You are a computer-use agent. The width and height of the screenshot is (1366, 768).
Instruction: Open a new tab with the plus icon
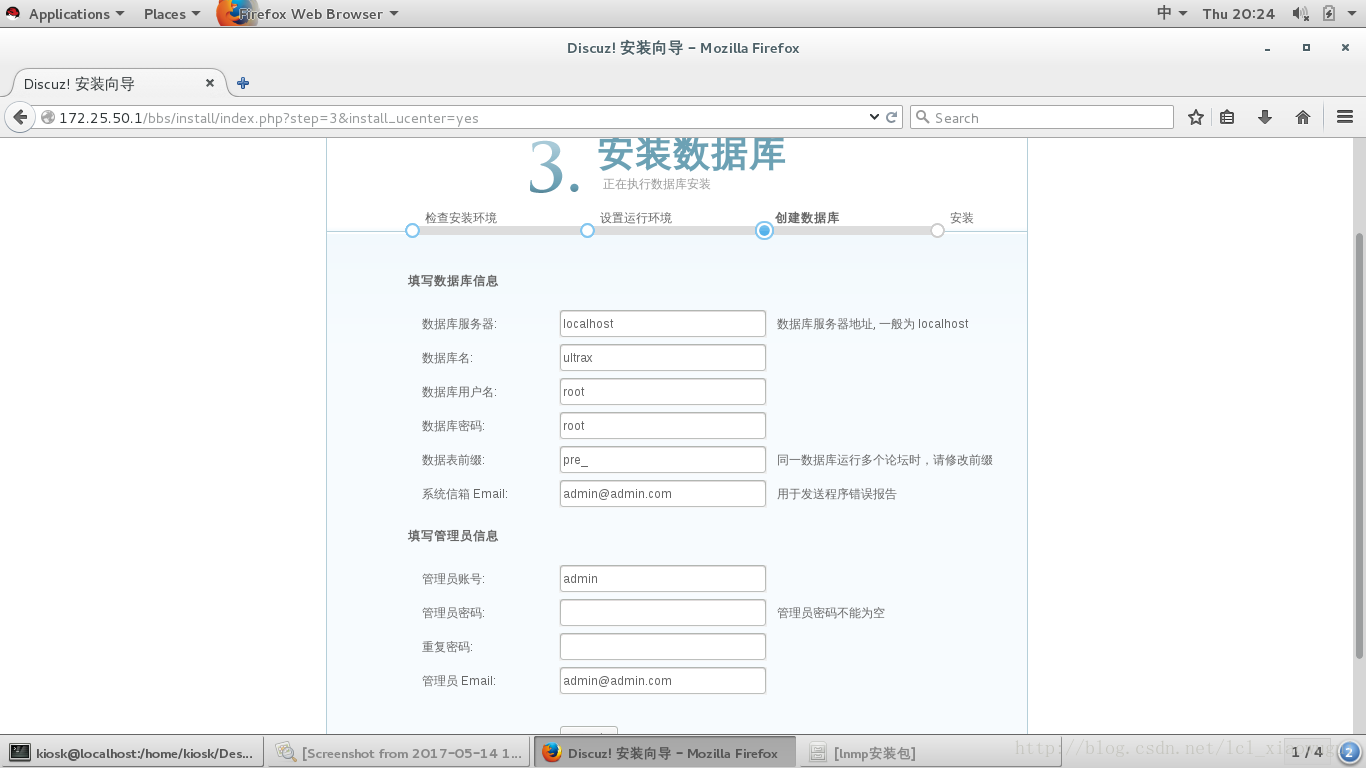[x=243, y=83]
